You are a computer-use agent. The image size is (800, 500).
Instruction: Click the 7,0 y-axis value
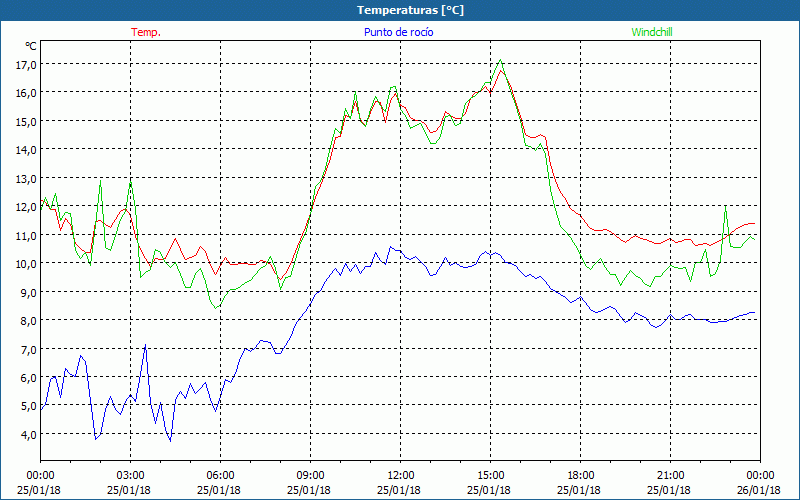click(x=29, y=349)
